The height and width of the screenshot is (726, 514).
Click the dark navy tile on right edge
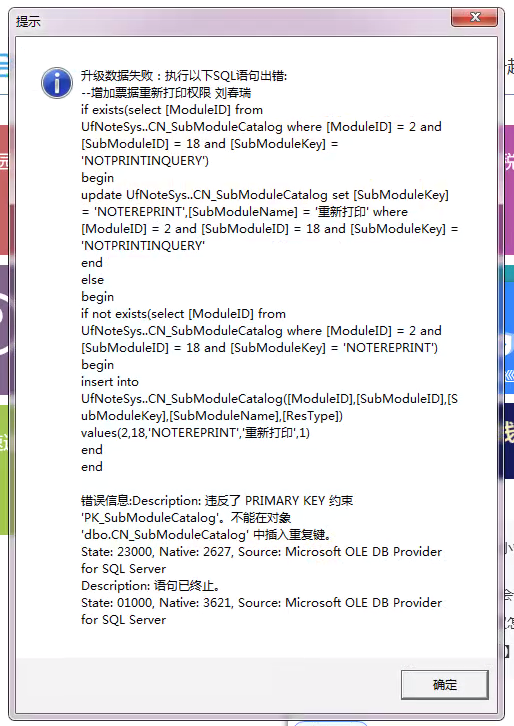pyautogui.click(x=509, y=441)
